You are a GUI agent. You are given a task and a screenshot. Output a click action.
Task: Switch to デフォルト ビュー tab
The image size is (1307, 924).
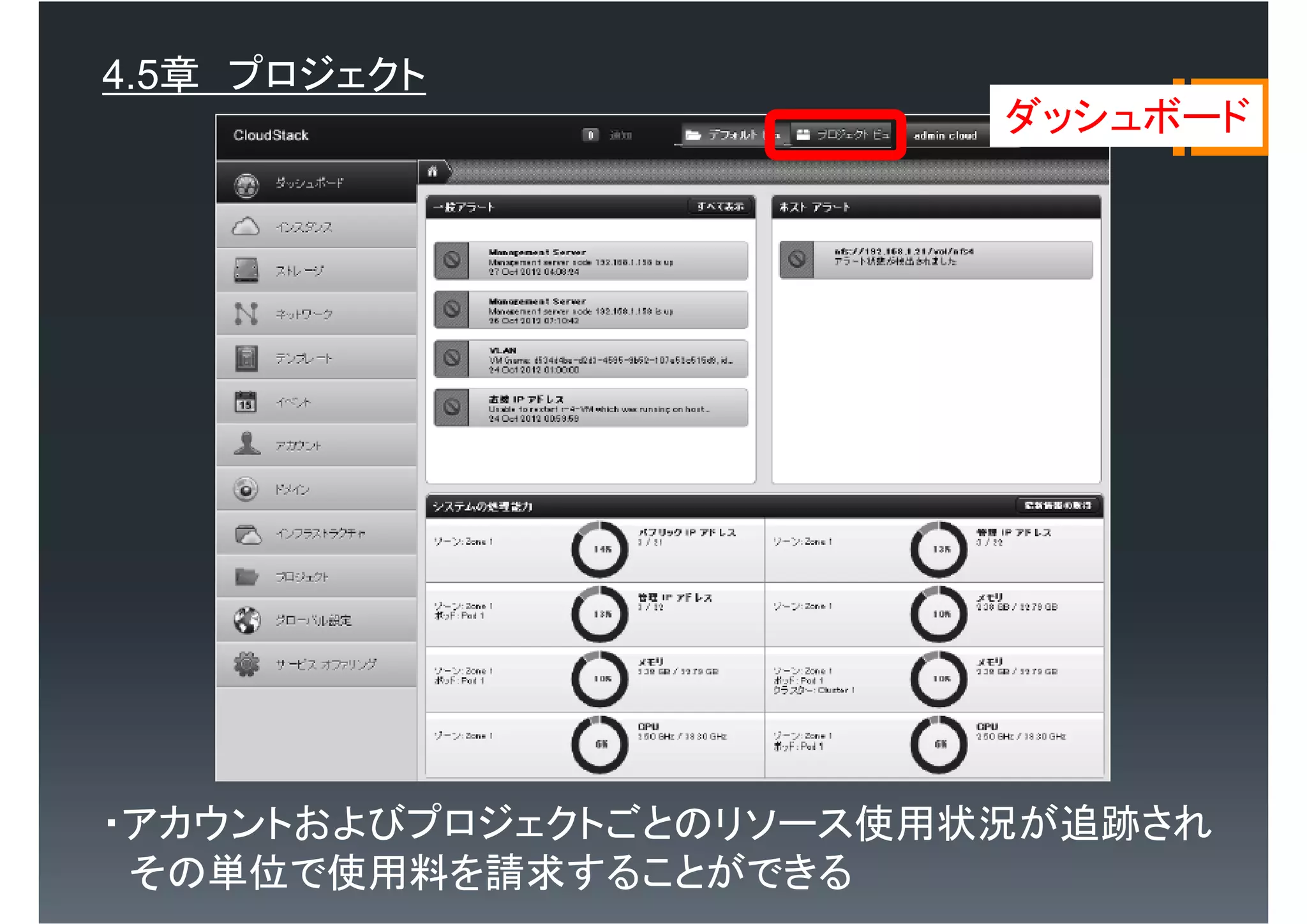(x=732, y=135)
